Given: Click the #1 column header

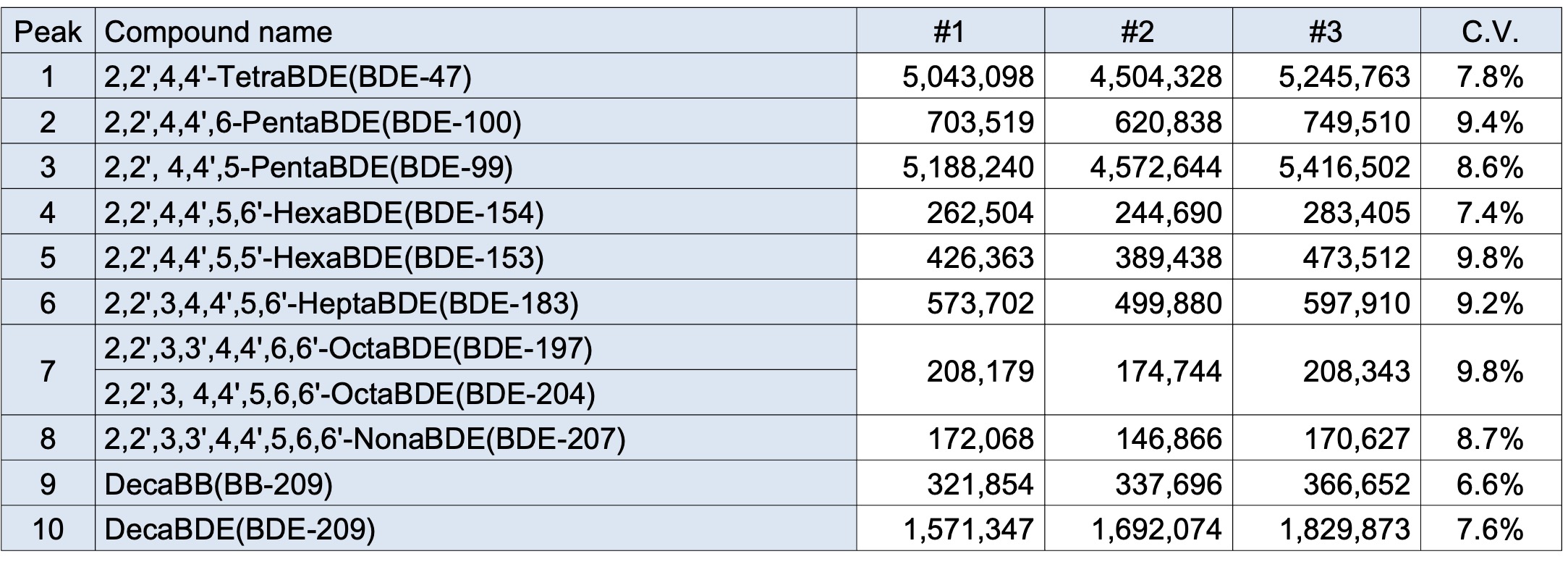Looking at the screenshot, I should [x=949, y=32].
